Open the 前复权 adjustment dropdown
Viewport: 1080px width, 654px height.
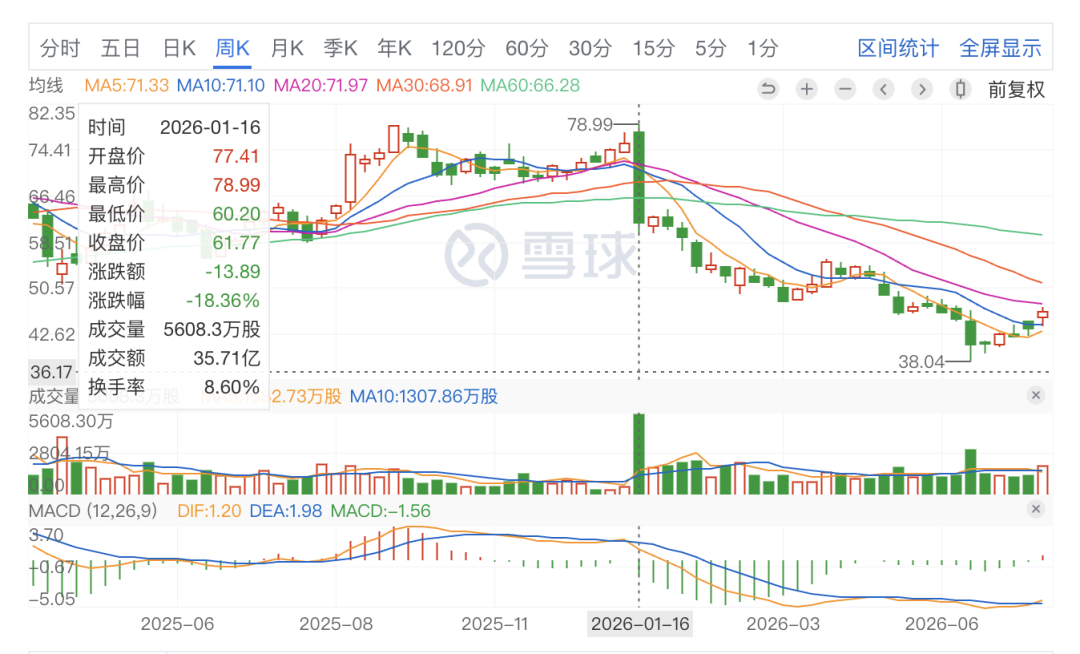point(1016,89)
